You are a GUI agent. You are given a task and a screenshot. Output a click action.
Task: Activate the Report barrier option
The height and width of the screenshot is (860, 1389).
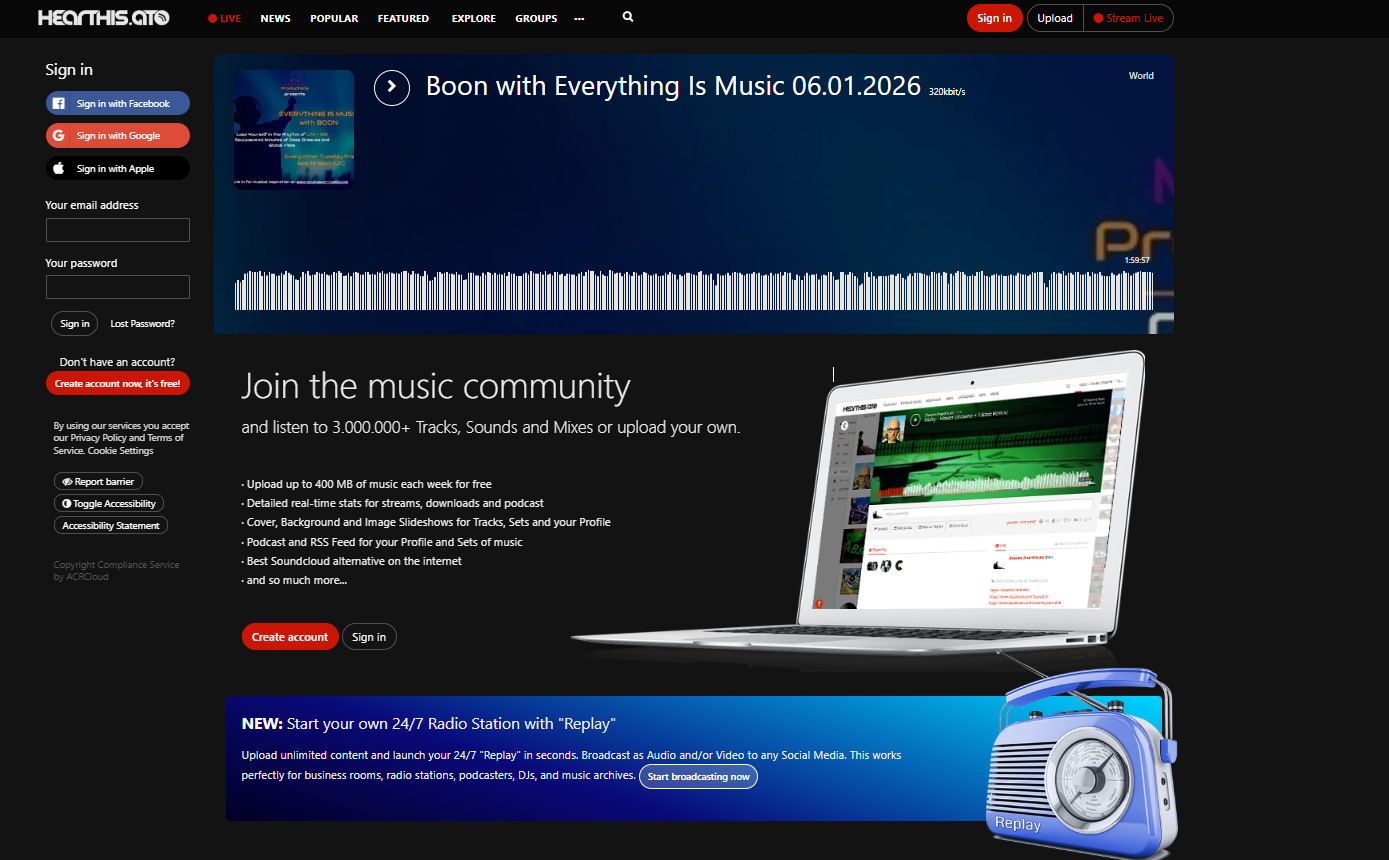[97, 481]
